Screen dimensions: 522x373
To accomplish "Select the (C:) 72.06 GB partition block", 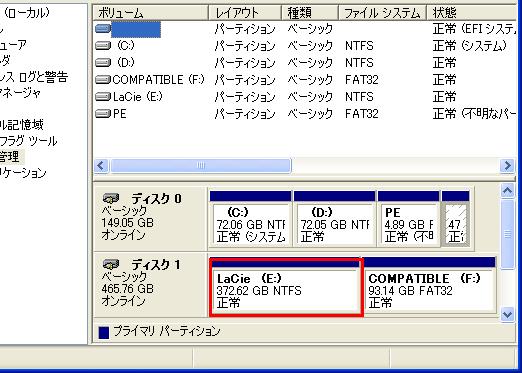I will pos(250,219).
